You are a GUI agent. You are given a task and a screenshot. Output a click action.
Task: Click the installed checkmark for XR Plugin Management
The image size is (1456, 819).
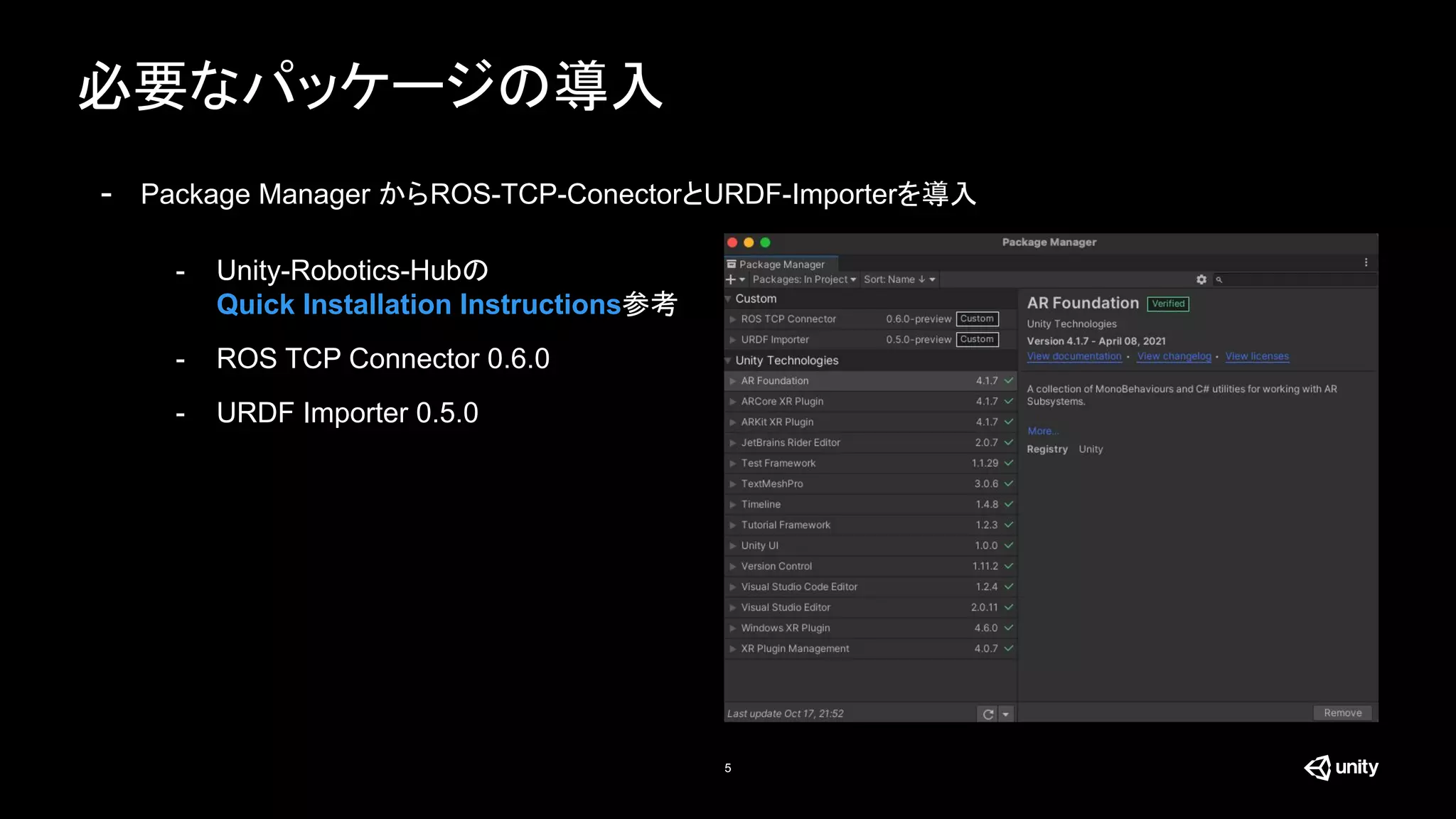1009,648
